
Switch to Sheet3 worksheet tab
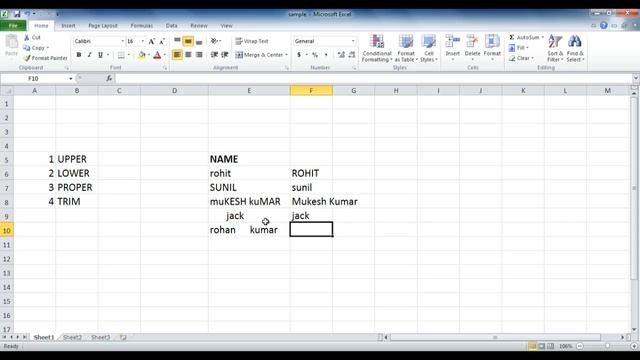click(x=100, y=337)
